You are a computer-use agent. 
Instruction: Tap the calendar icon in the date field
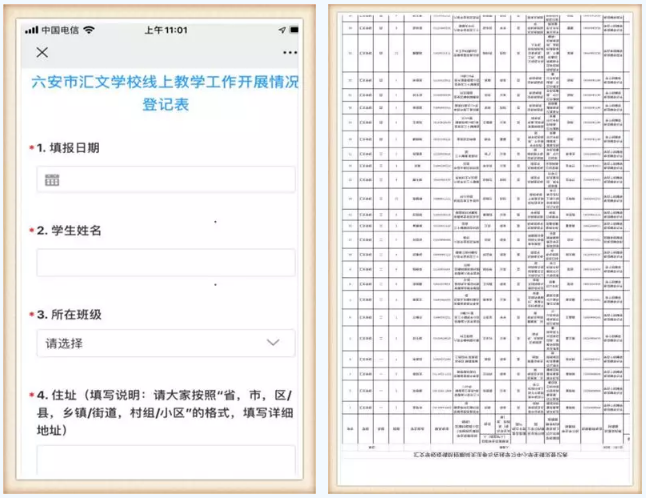52,180
